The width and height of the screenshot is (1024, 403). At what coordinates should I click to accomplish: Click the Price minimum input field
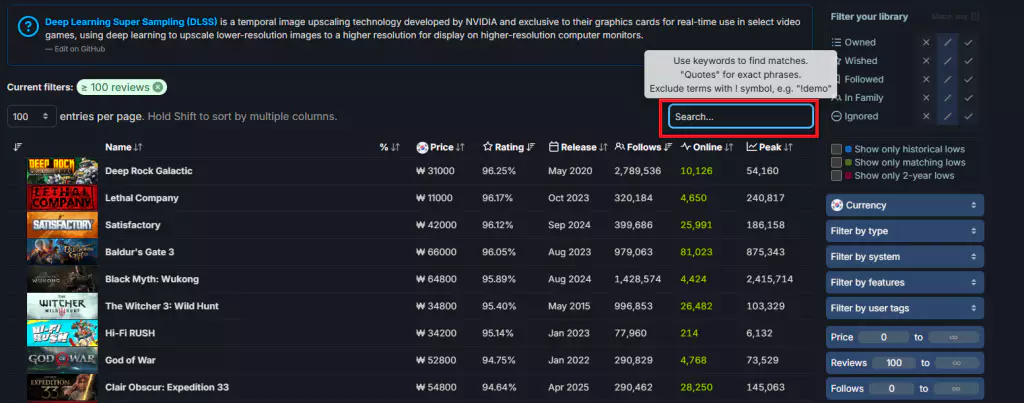[x=883, y=338]
